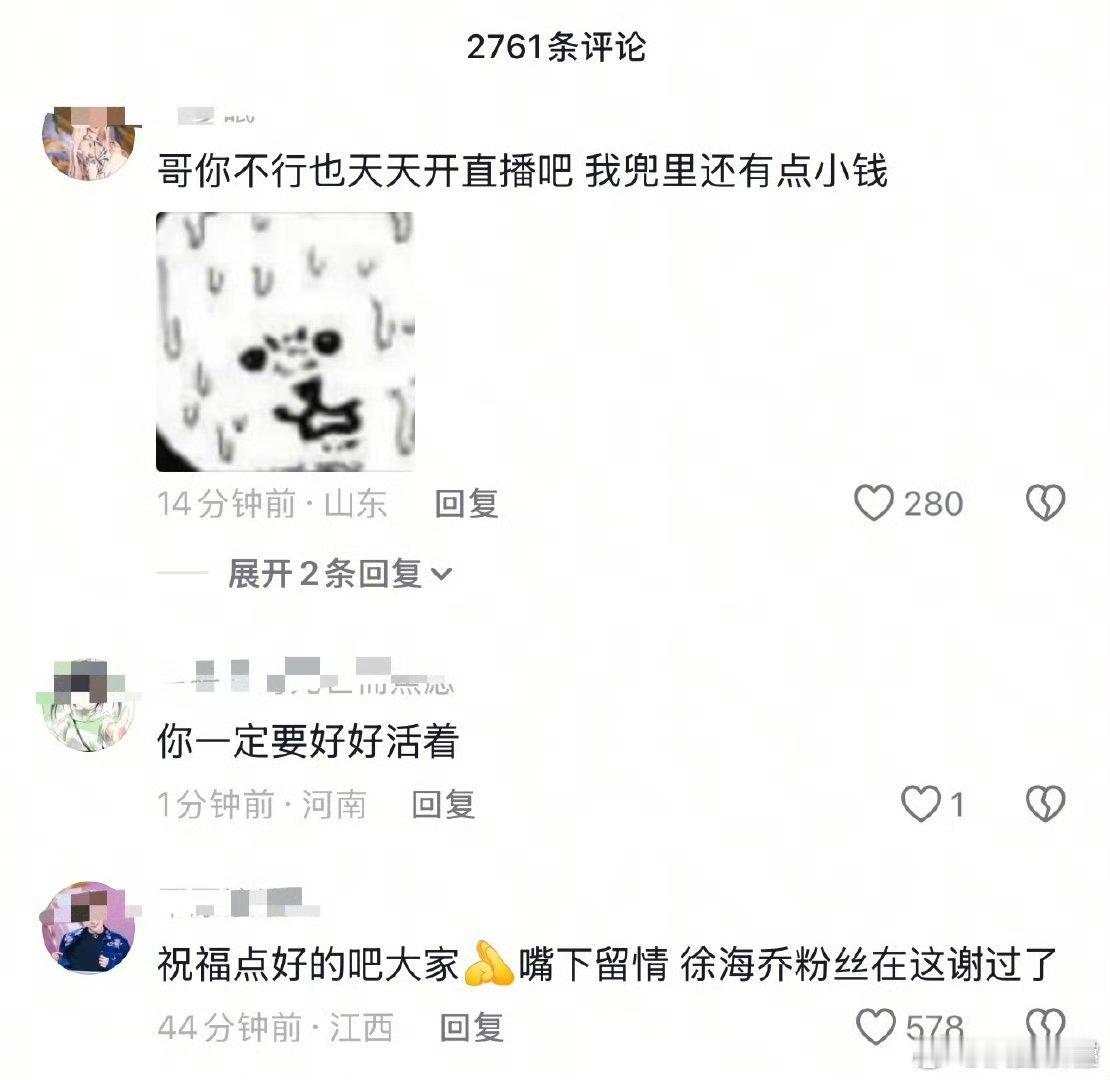Expand the 2 replies under first comment
The height and width of the screenshot is (1080, 1110).
340,573
